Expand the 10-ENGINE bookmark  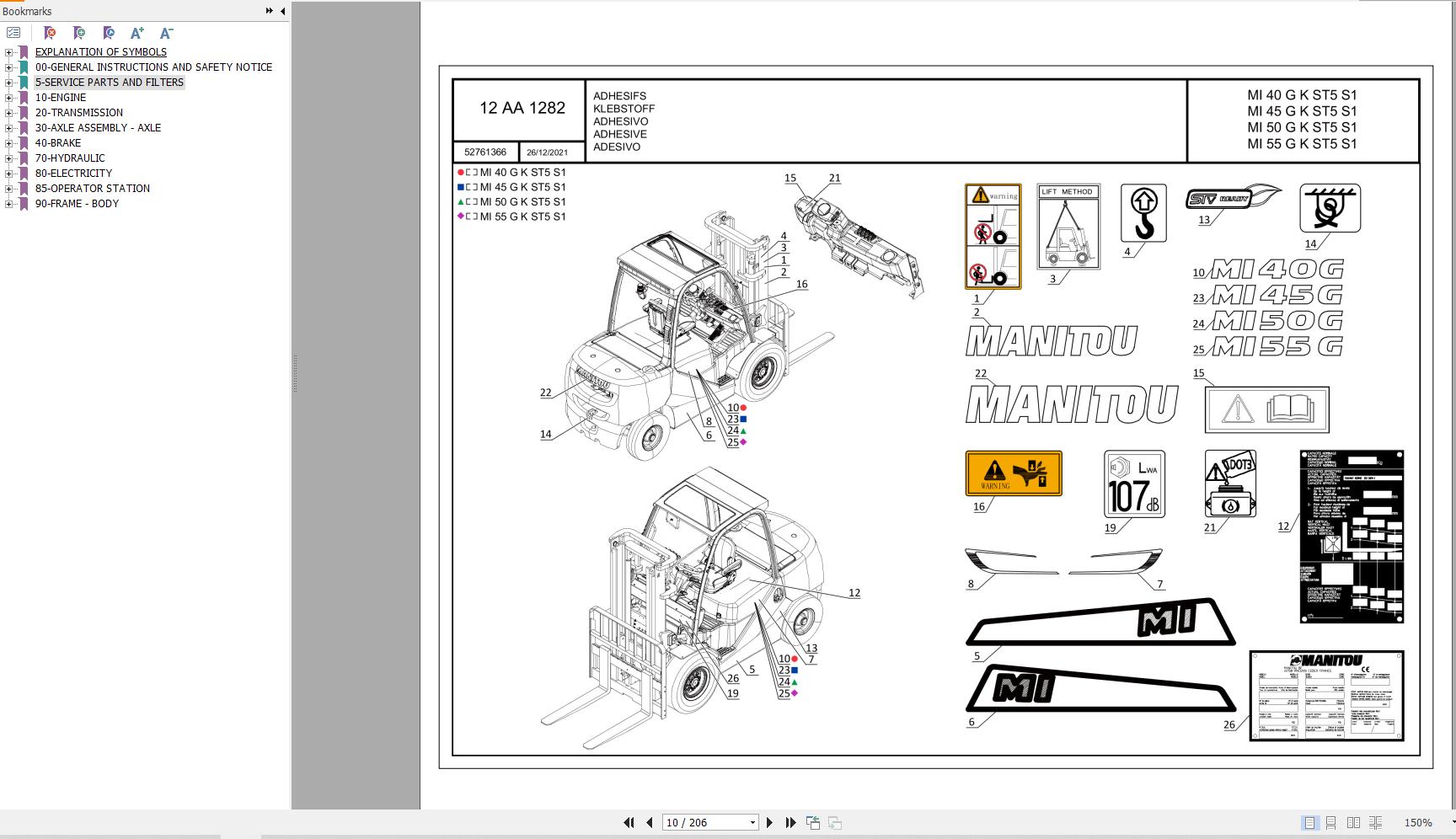pos(8,98)
